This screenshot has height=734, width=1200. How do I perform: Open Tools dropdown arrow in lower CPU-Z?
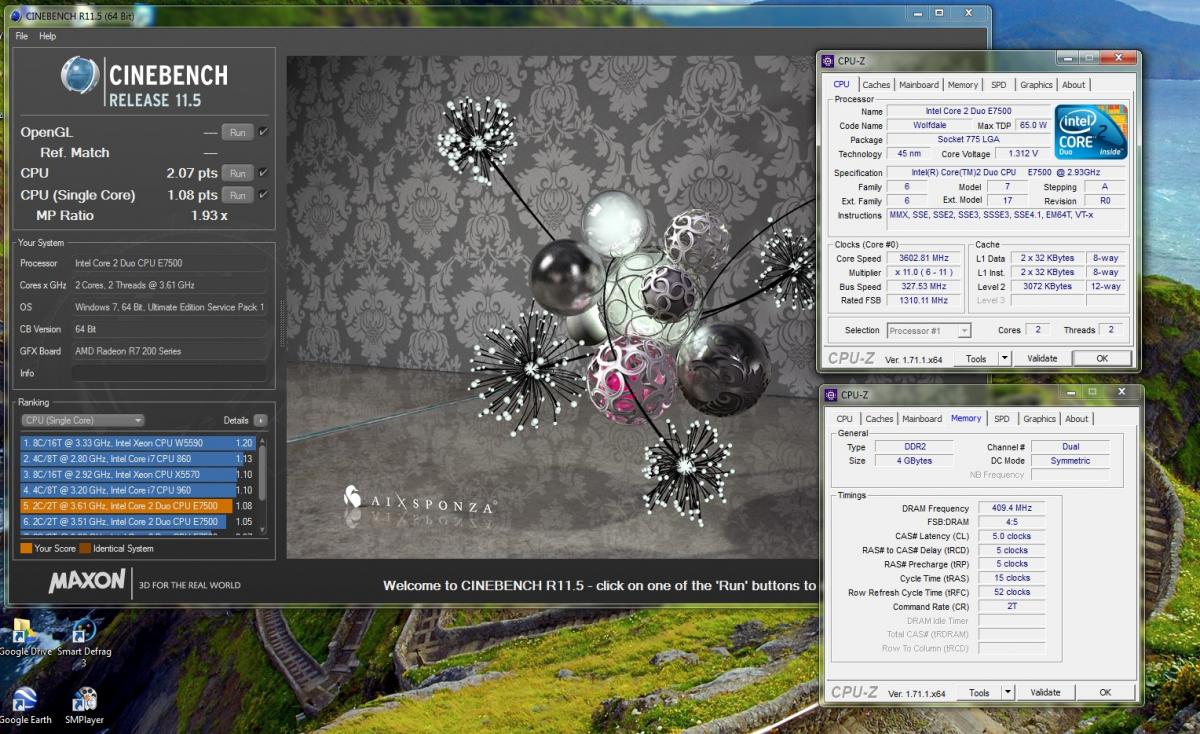(x=1007, y=692)
